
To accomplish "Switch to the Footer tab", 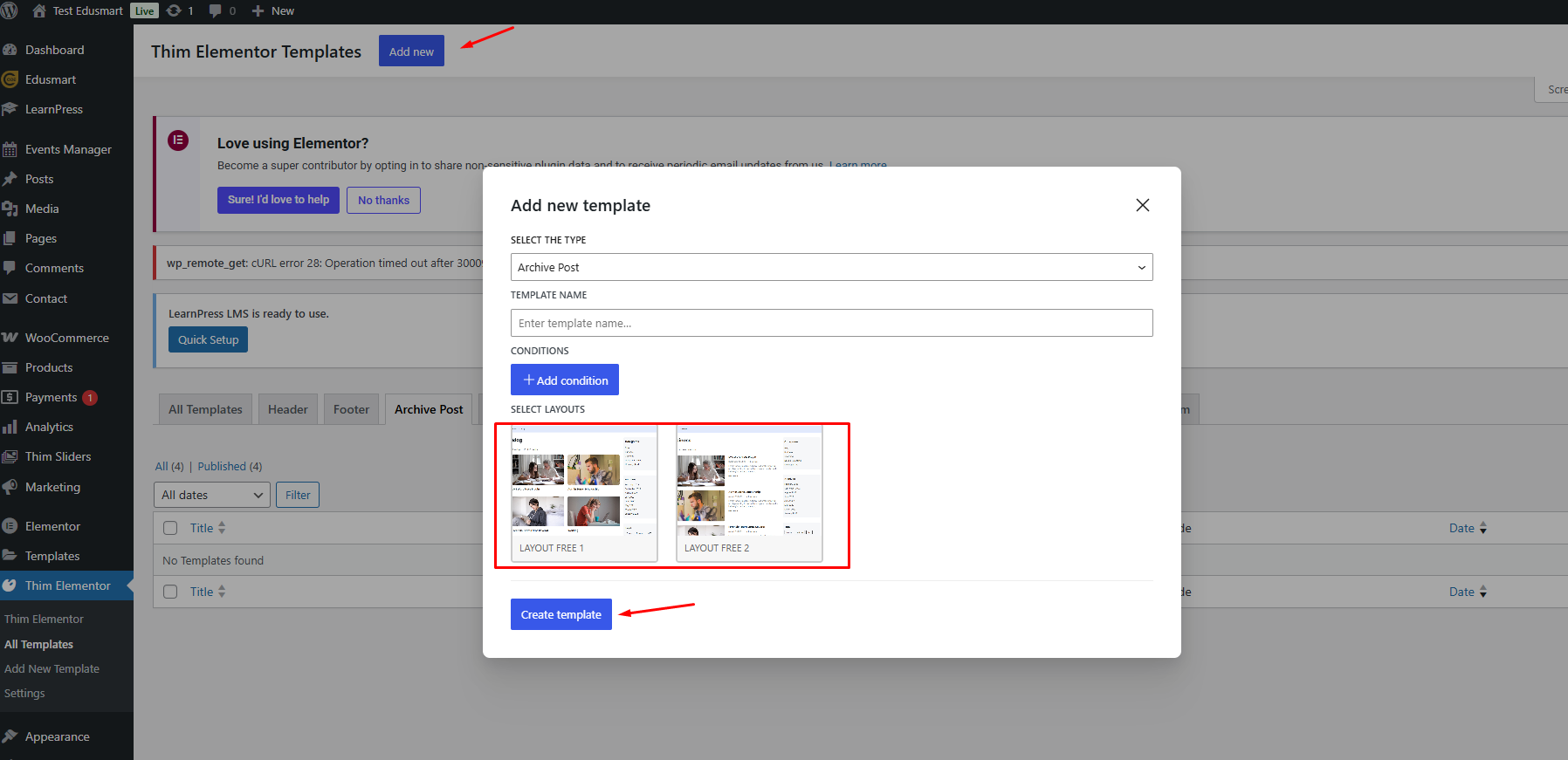I will point(351,409).
